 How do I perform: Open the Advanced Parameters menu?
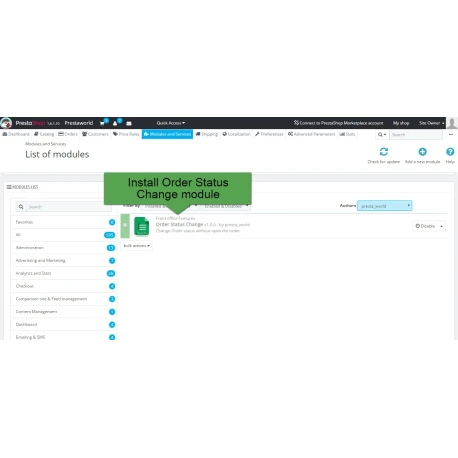click(312, 134)
